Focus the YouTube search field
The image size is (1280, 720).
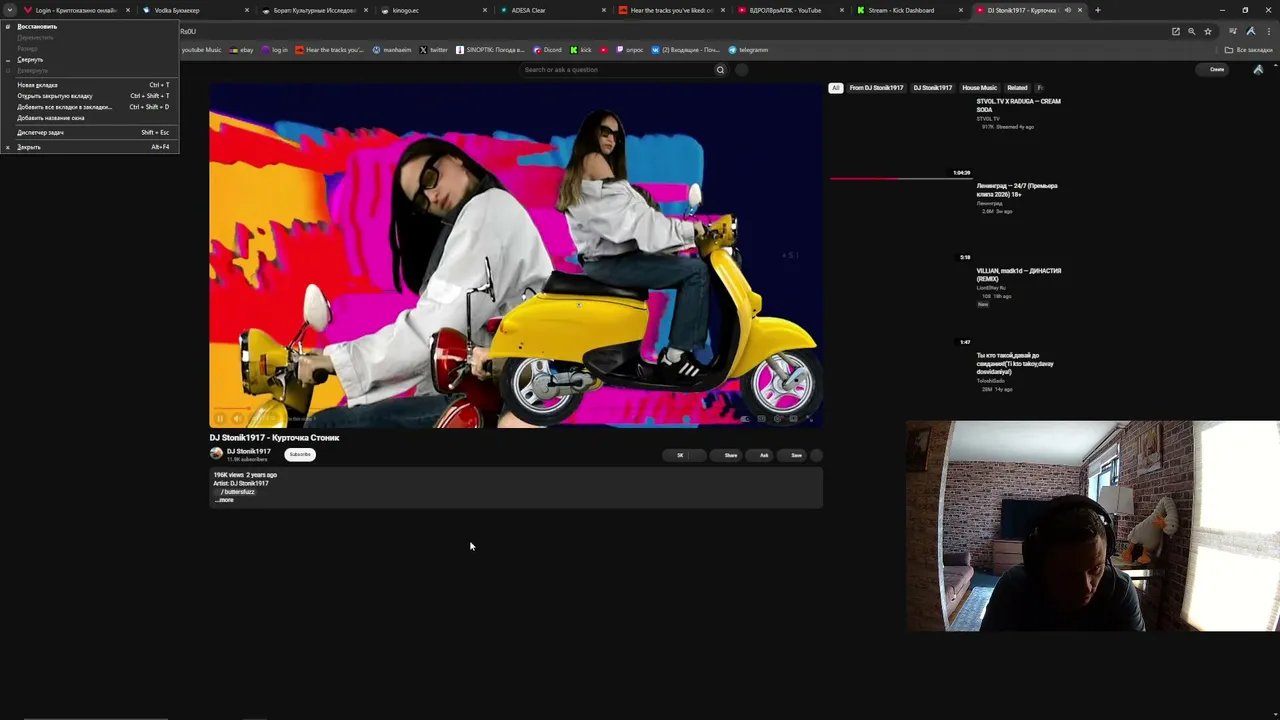(616, 70)
